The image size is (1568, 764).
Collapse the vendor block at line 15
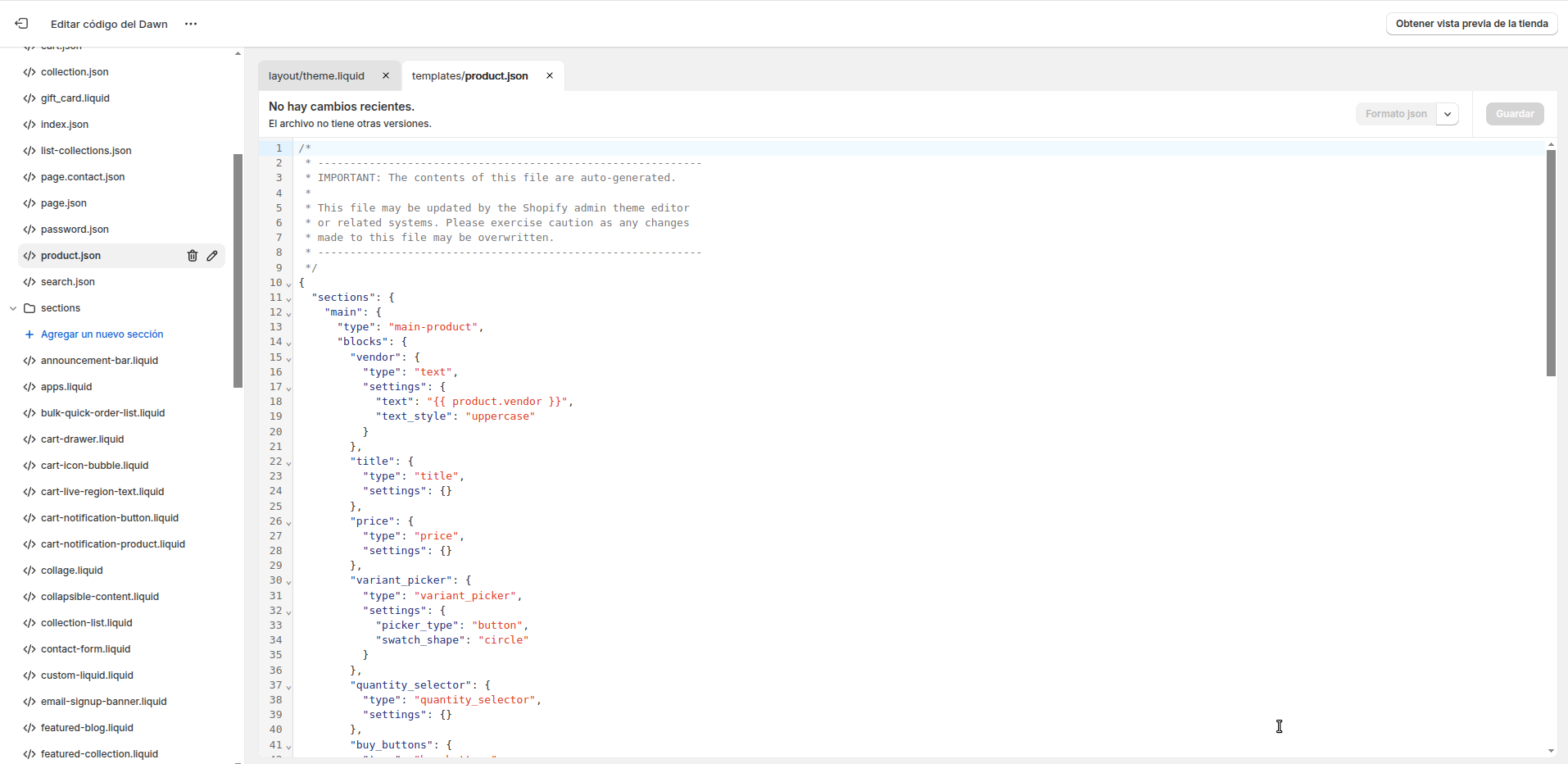[x=288, y=358]
